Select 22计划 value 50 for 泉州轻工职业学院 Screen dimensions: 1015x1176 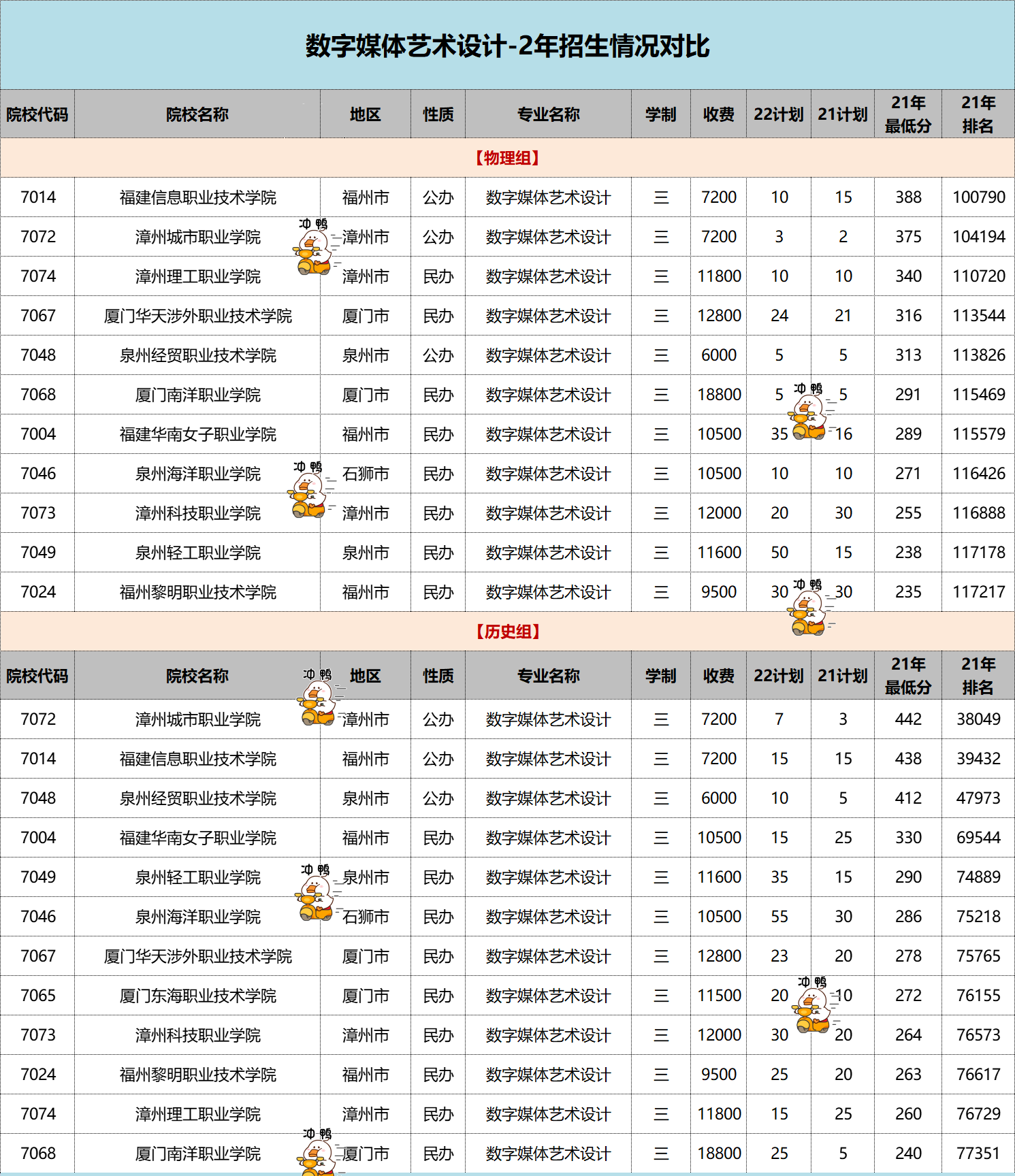pyautogui.click(x=779, y=553)
